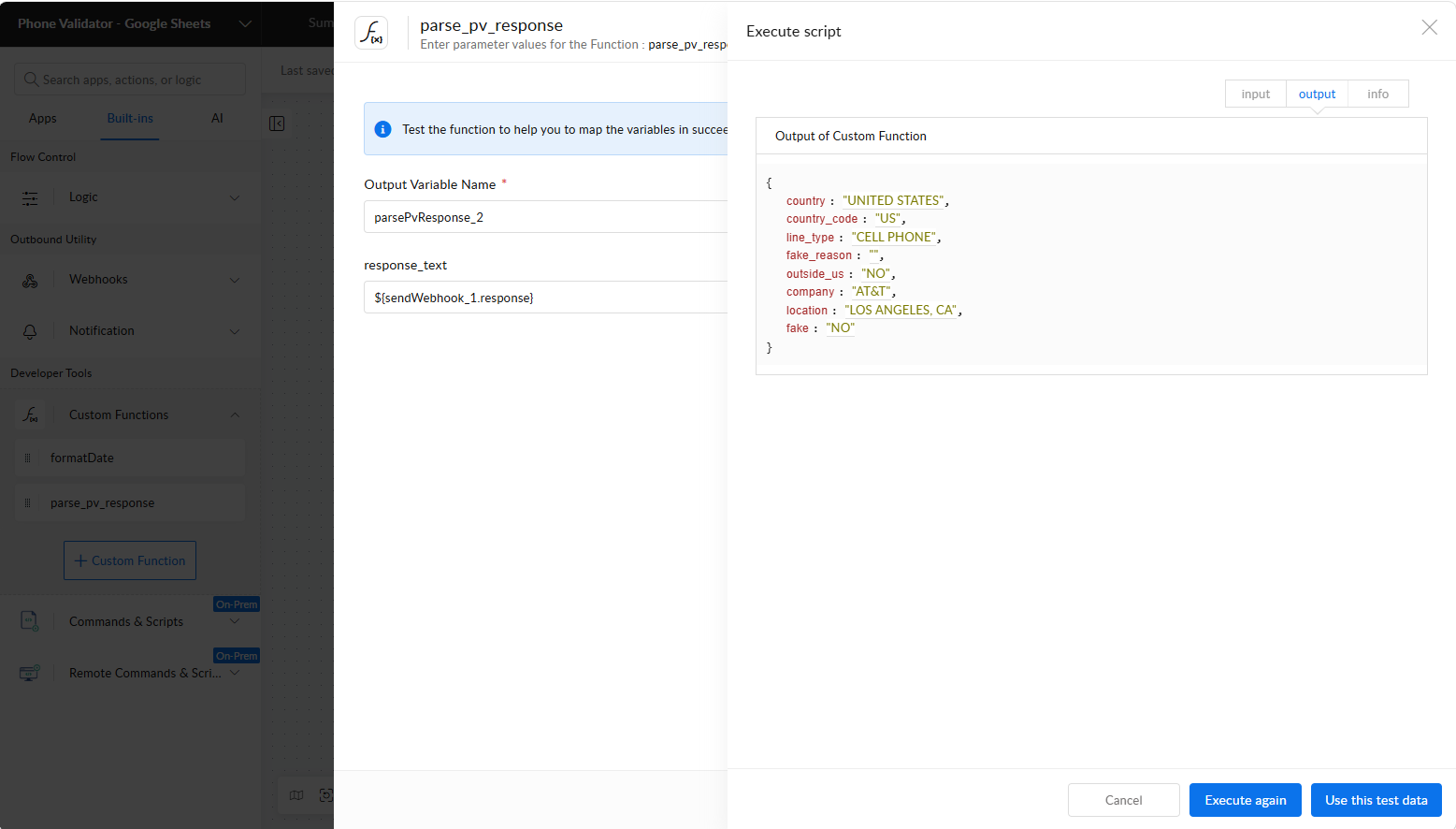Click the Commands & Scripts file icon
The height and width of the screenshot is (829, 1456).
pyautogui.click(x=30, y=621)
